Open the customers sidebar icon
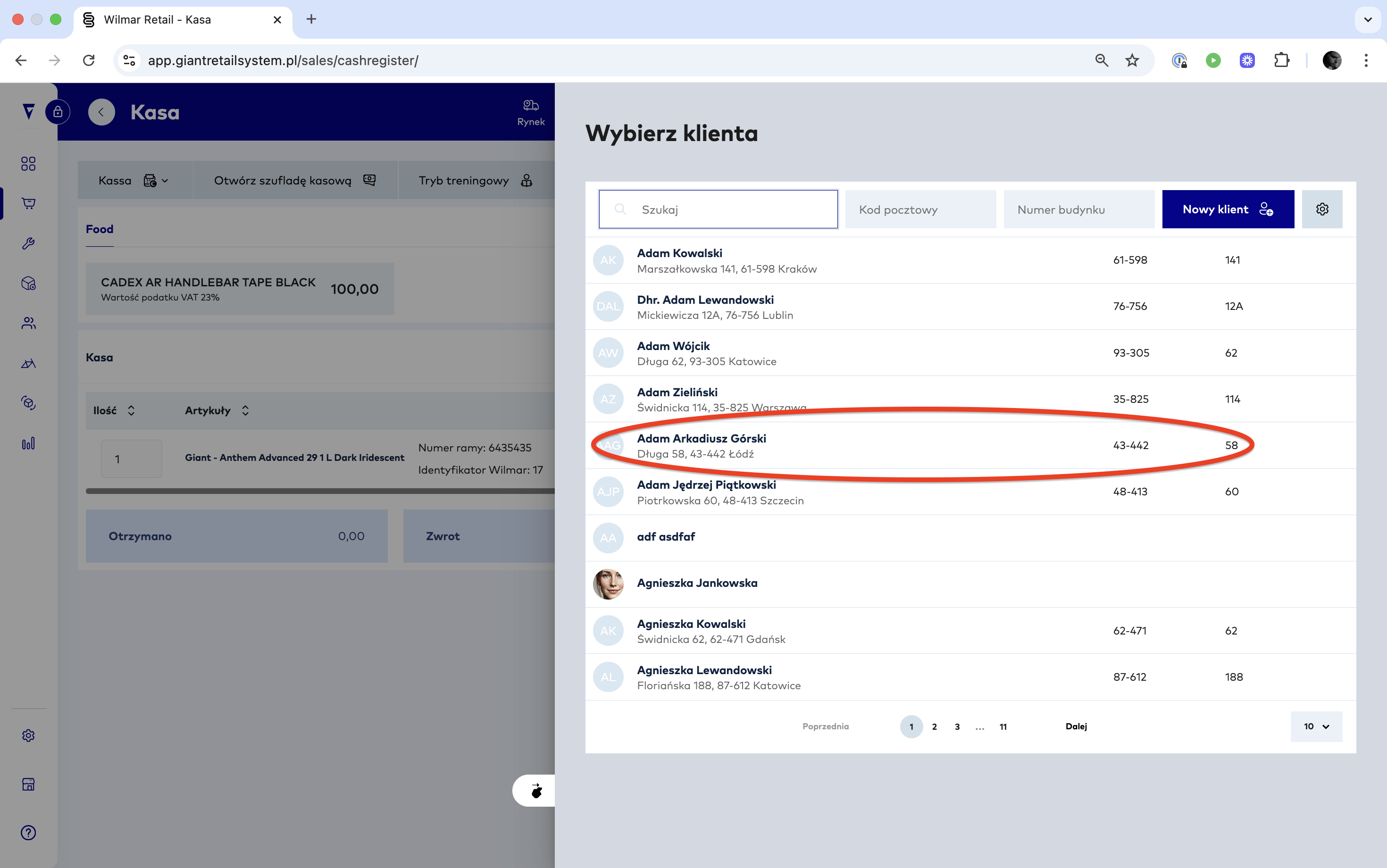 (x=28, y=323)
